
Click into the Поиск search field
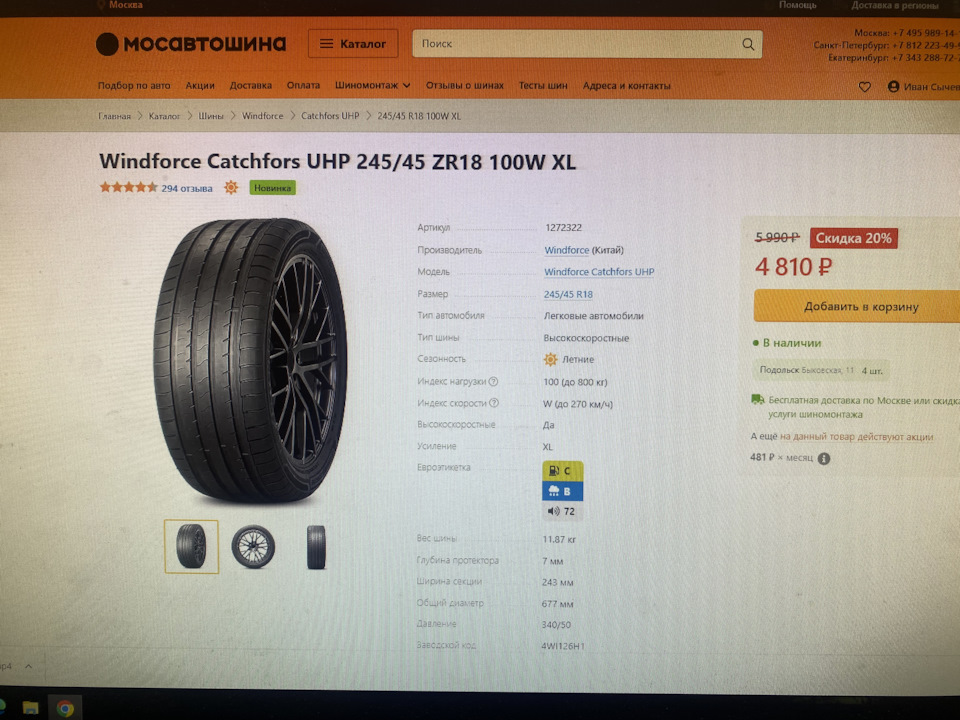coord(576,44)
